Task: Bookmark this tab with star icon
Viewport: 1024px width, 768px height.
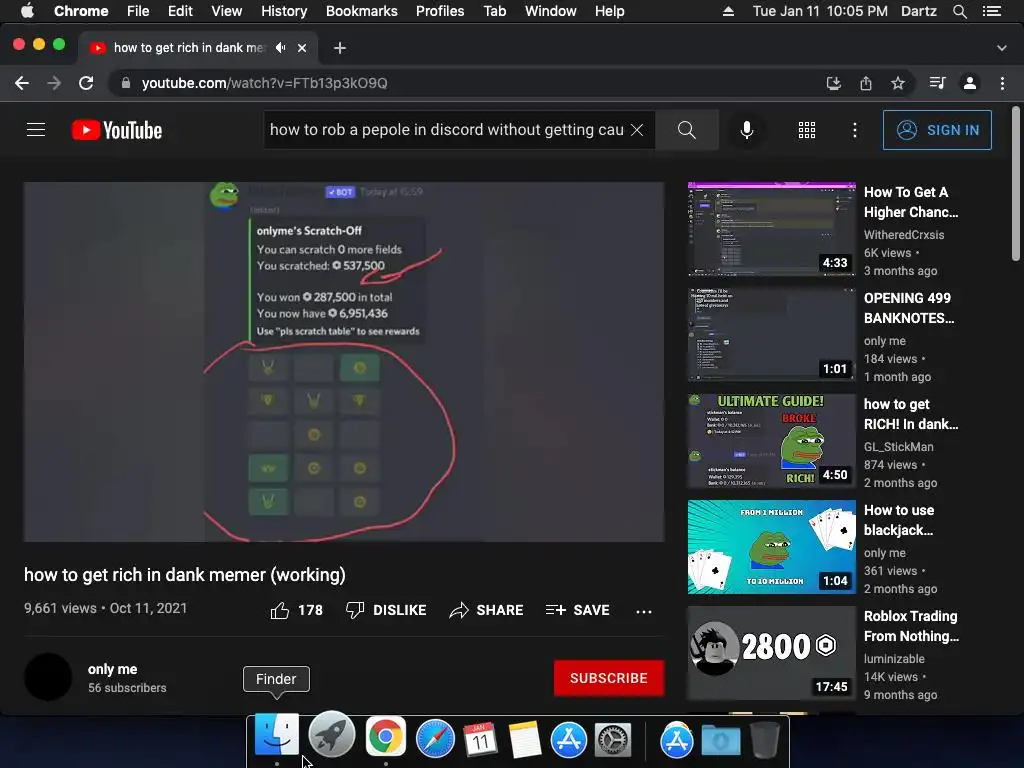Action: pyautogui.click(x=898, y=83)
